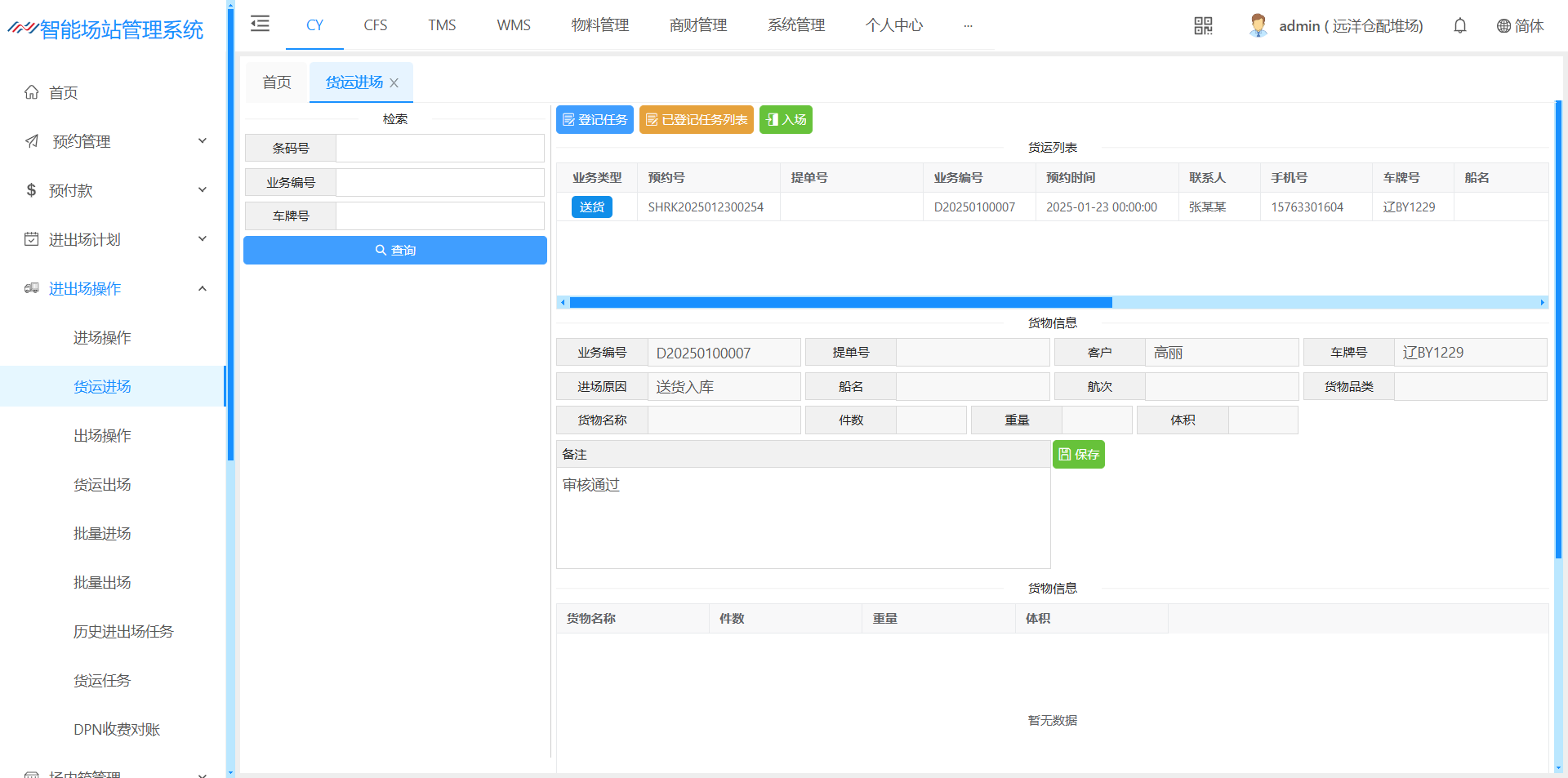Screen dimensions: 1568x778
Task: Click the 入场 entry button
Action: click(x=786, y=120)
